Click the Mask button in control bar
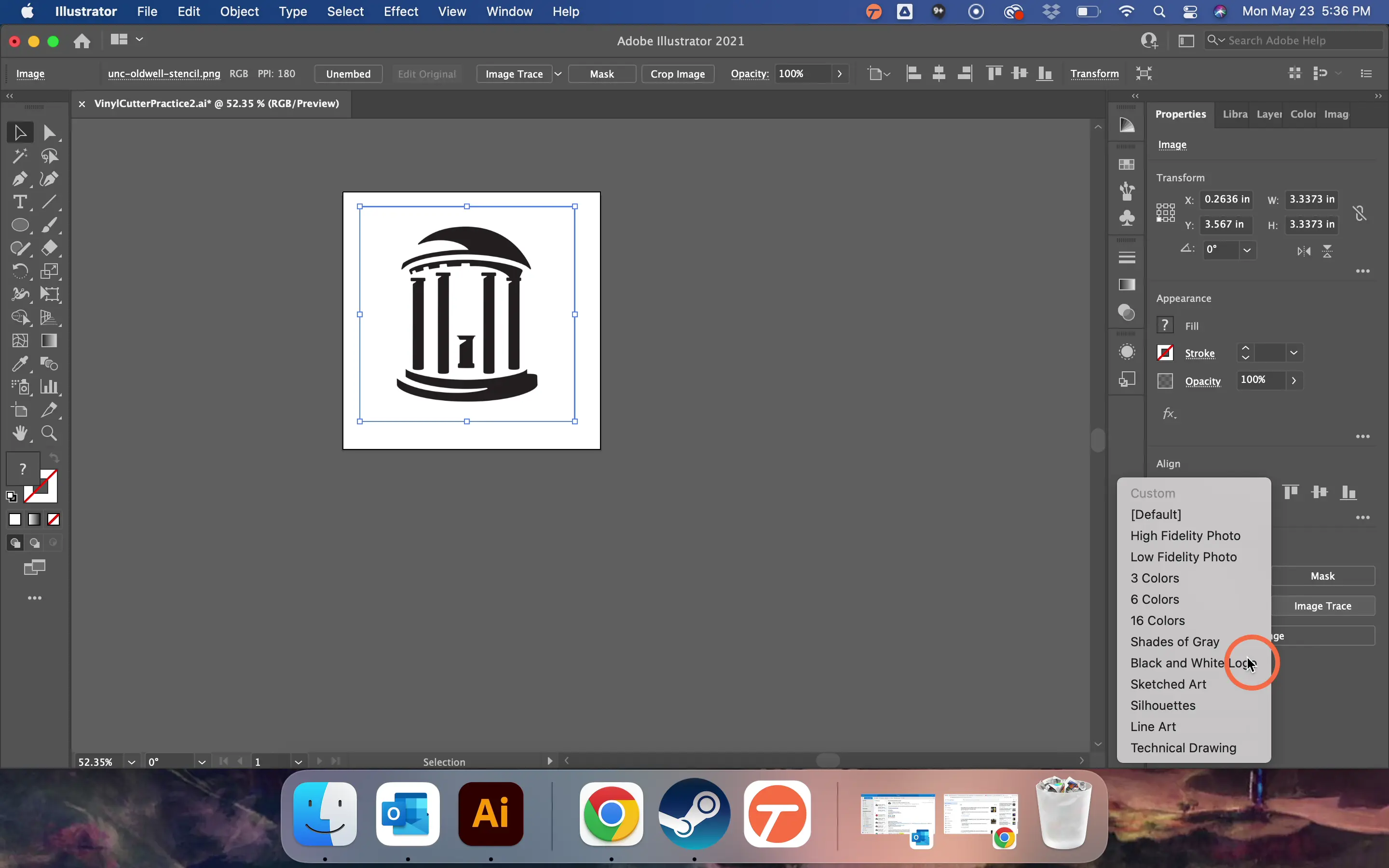This screenshot has width=1389, height=868. (602, 74)
